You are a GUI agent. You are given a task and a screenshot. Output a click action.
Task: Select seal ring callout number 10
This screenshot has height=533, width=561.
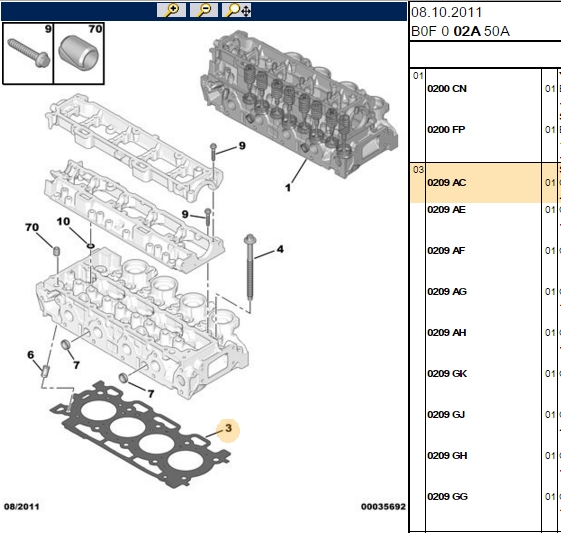[63, 221]
